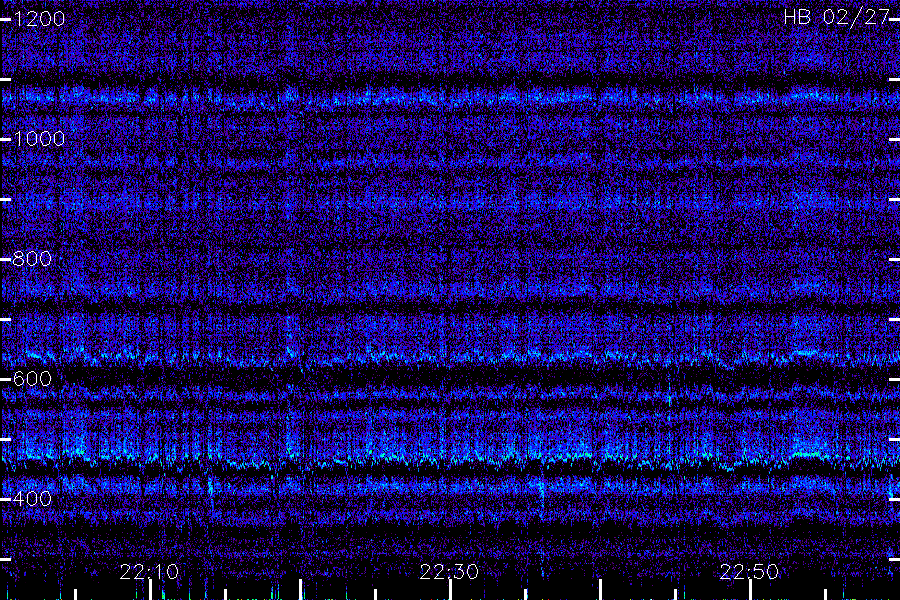The image size is (900, 600).
Task: Click the HB 02/27 station date label
Action: [837, 17]
